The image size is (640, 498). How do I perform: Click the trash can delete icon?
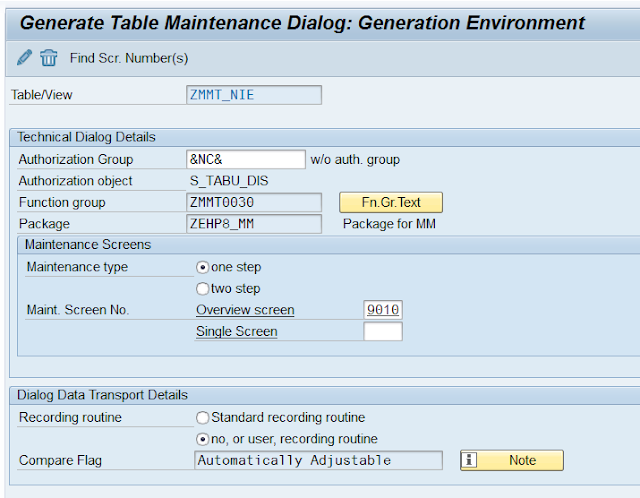(x=49, y=58)
